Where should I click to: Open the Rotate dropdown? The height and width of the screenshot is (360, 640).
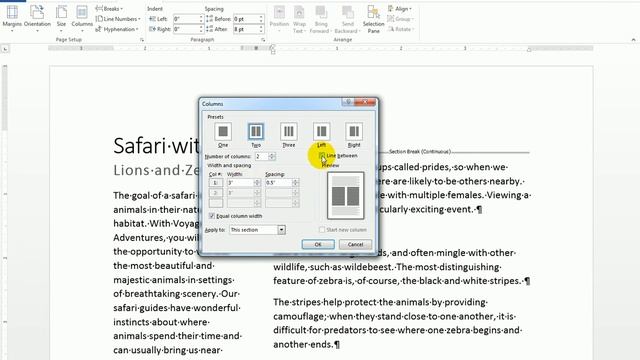[401, 29]
